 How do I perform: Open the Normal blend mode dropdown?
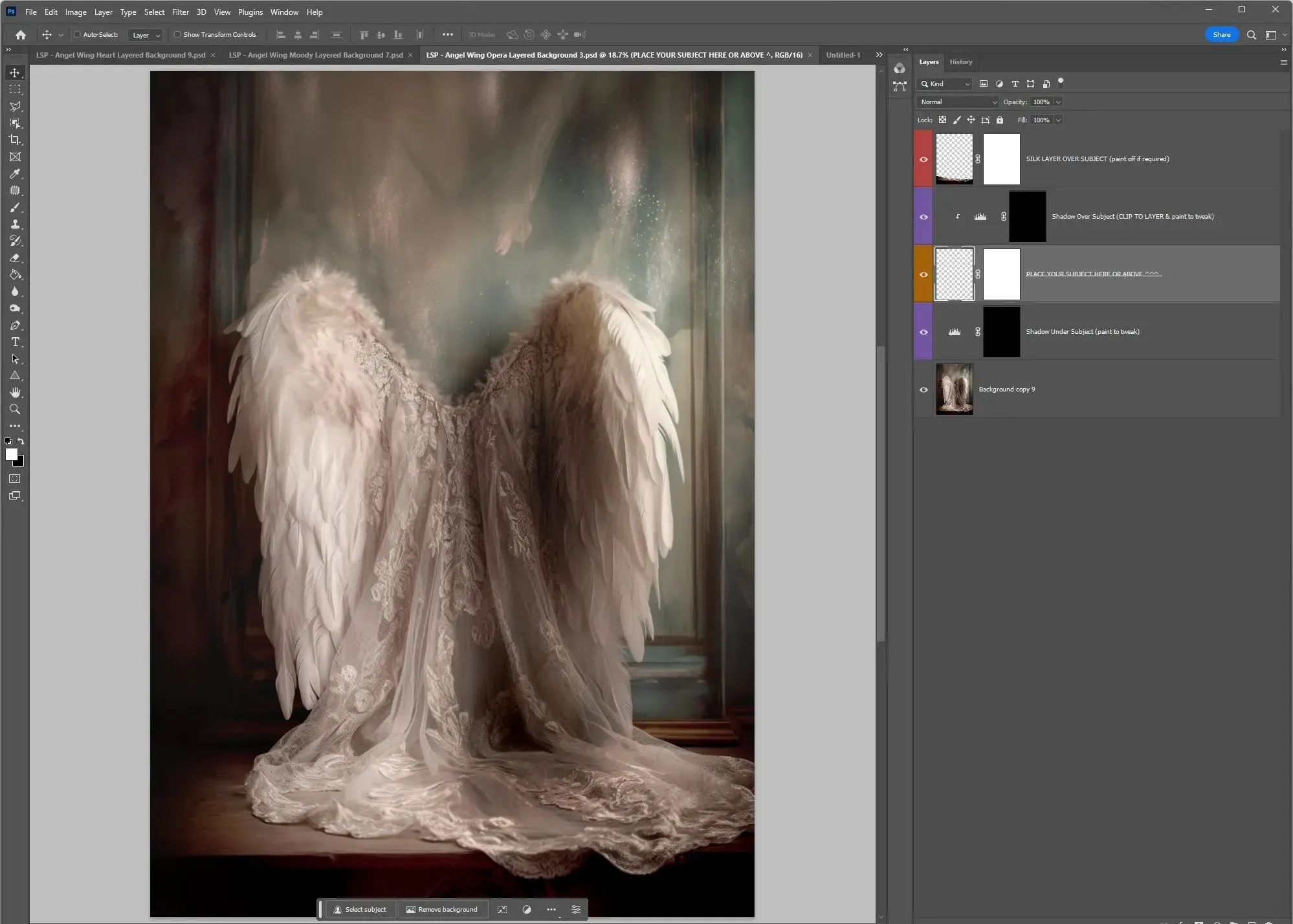958,102
